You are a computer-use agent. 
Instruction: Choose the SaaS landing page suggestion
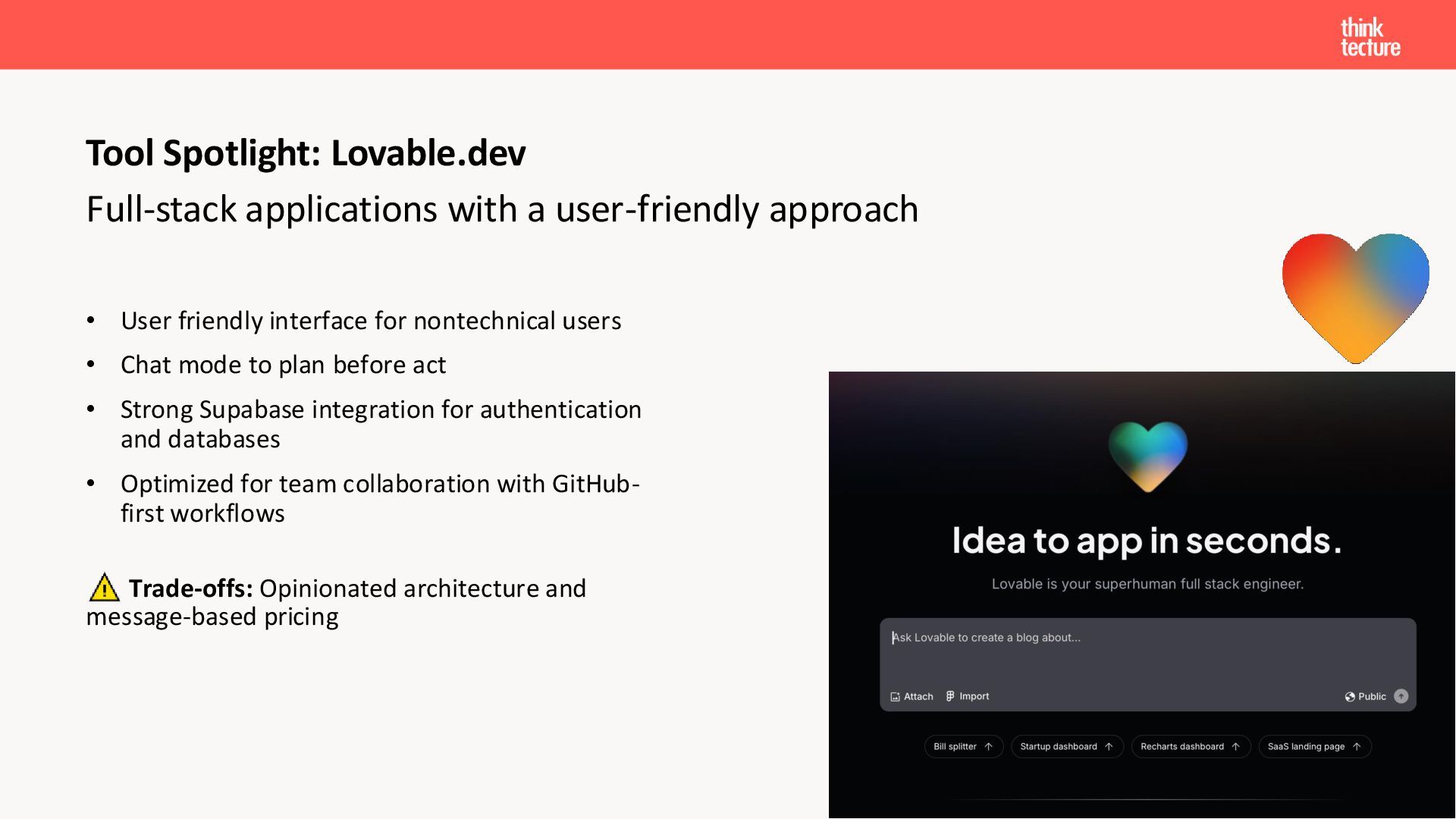tap(1315, 747)
